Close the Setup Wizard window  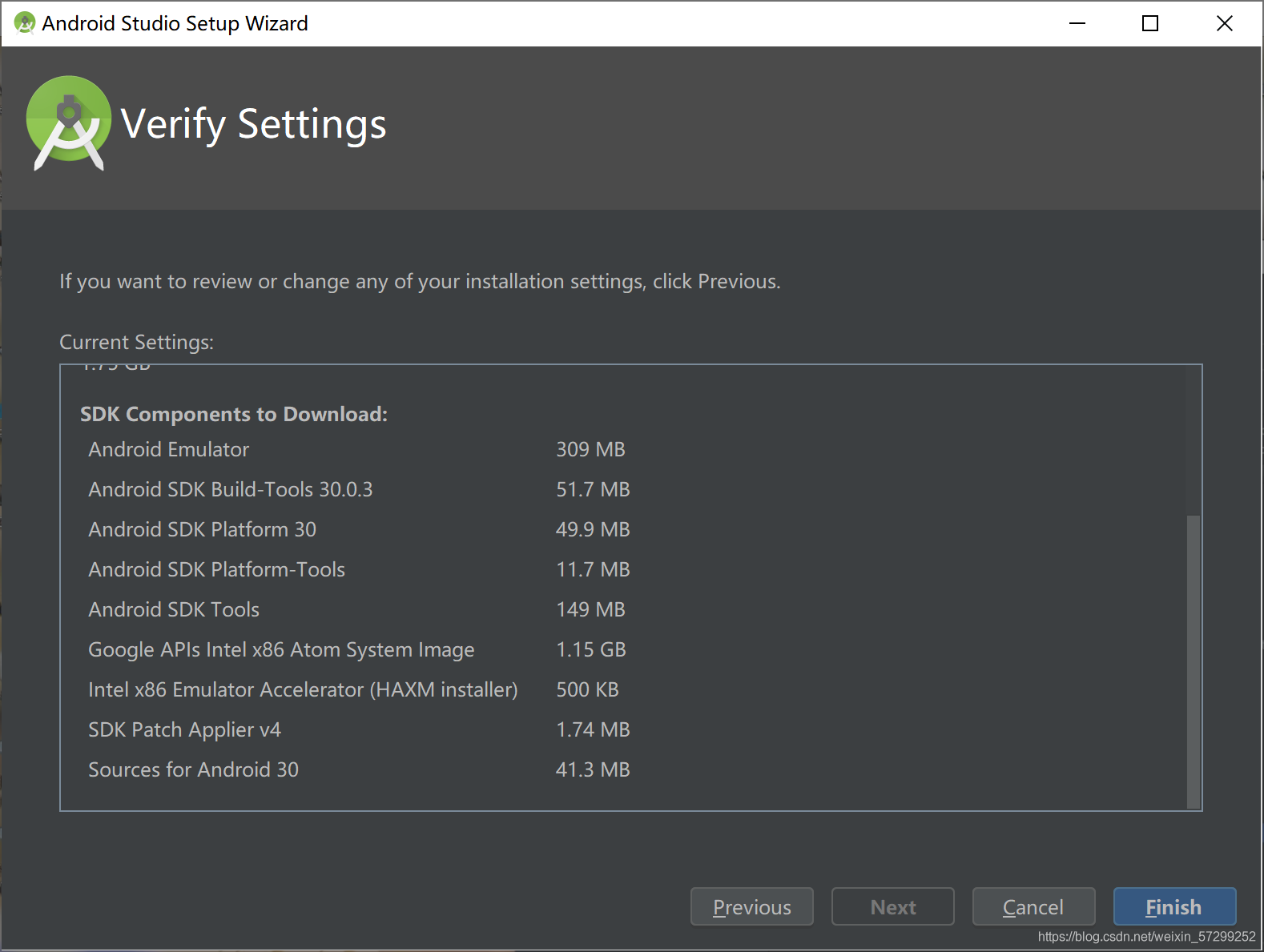point(1225,23)
